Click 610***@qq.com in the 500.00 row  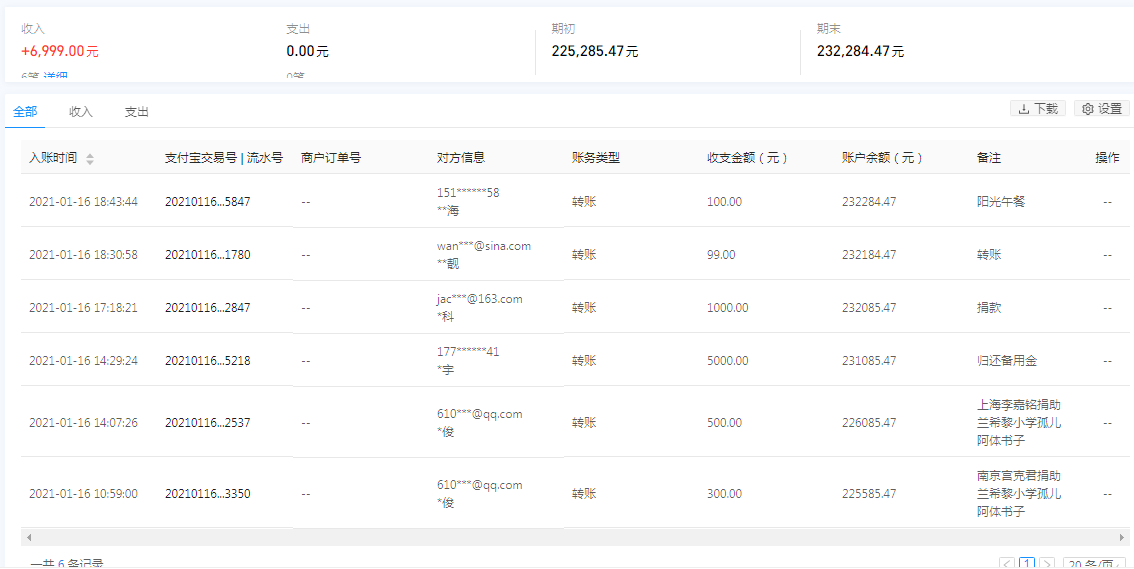479,414
